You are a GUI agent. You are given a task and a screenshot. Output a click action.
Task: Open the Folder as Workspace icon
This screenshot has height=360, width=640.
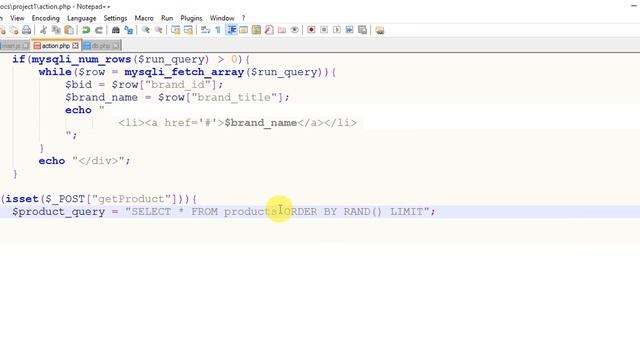(282, 30)
